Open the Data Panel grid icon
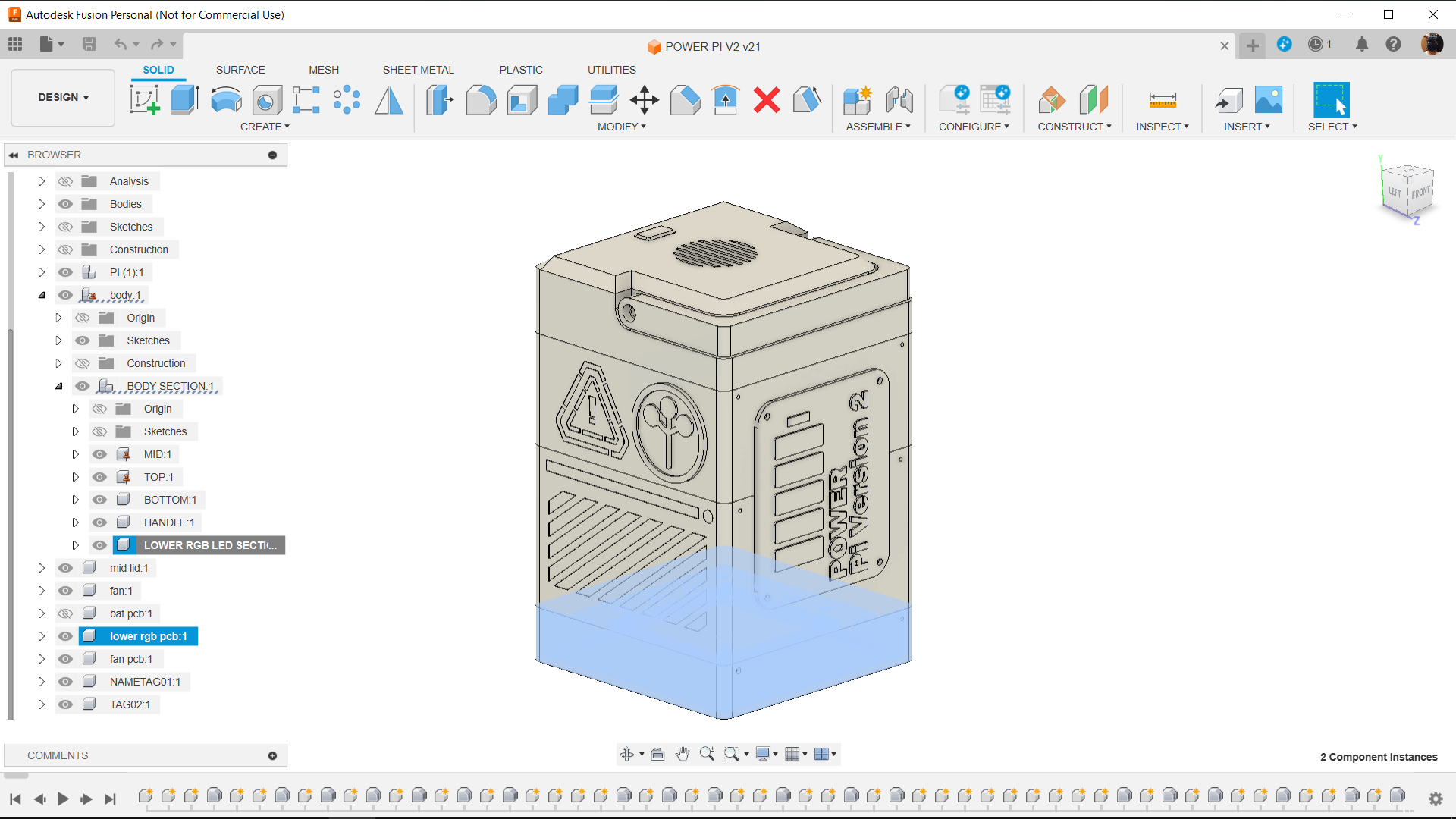 (x=15, y=44)
